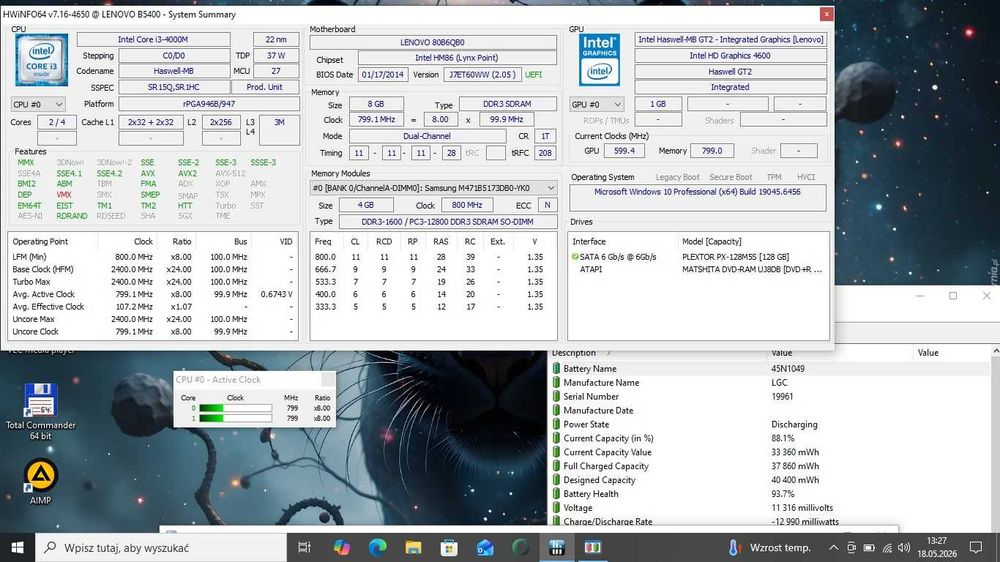
Task: Open the CPU #0 selector dropdown
Action: [38, 104]
